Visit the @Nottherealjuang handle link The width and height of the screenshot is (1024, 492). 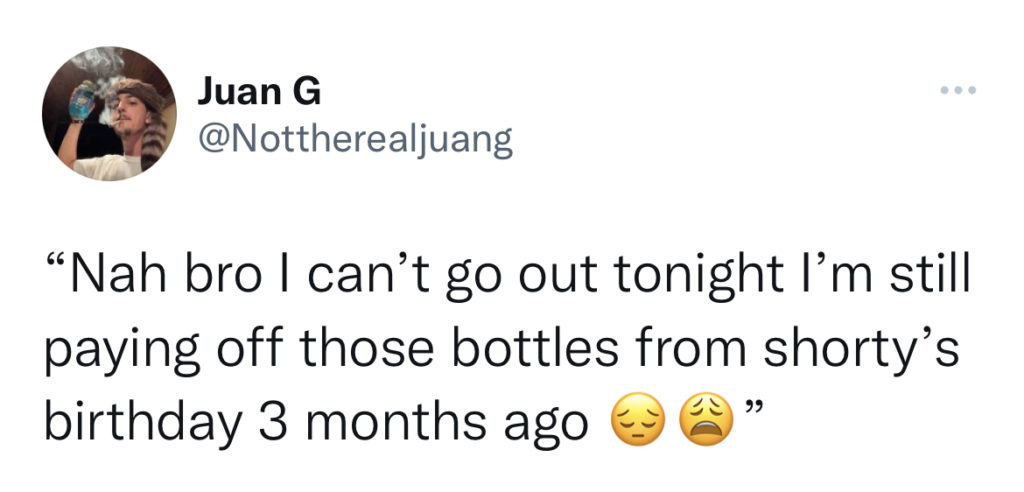(x=355, y=140)
